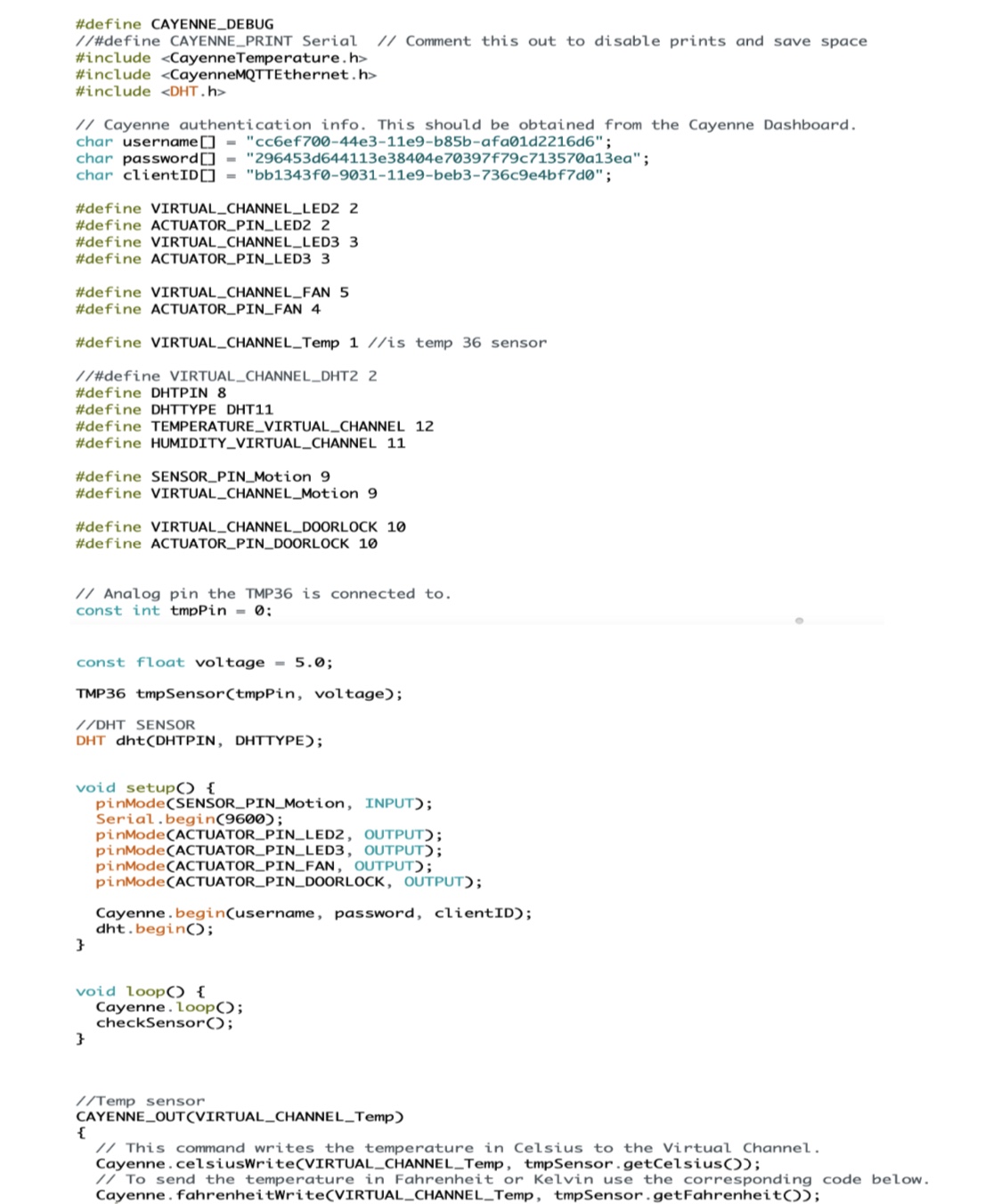Click '#define TEMPERATURE_VIRTUAL_CHANNEL 12' line
The image size is (1002, 1204).
click(255, 427)
